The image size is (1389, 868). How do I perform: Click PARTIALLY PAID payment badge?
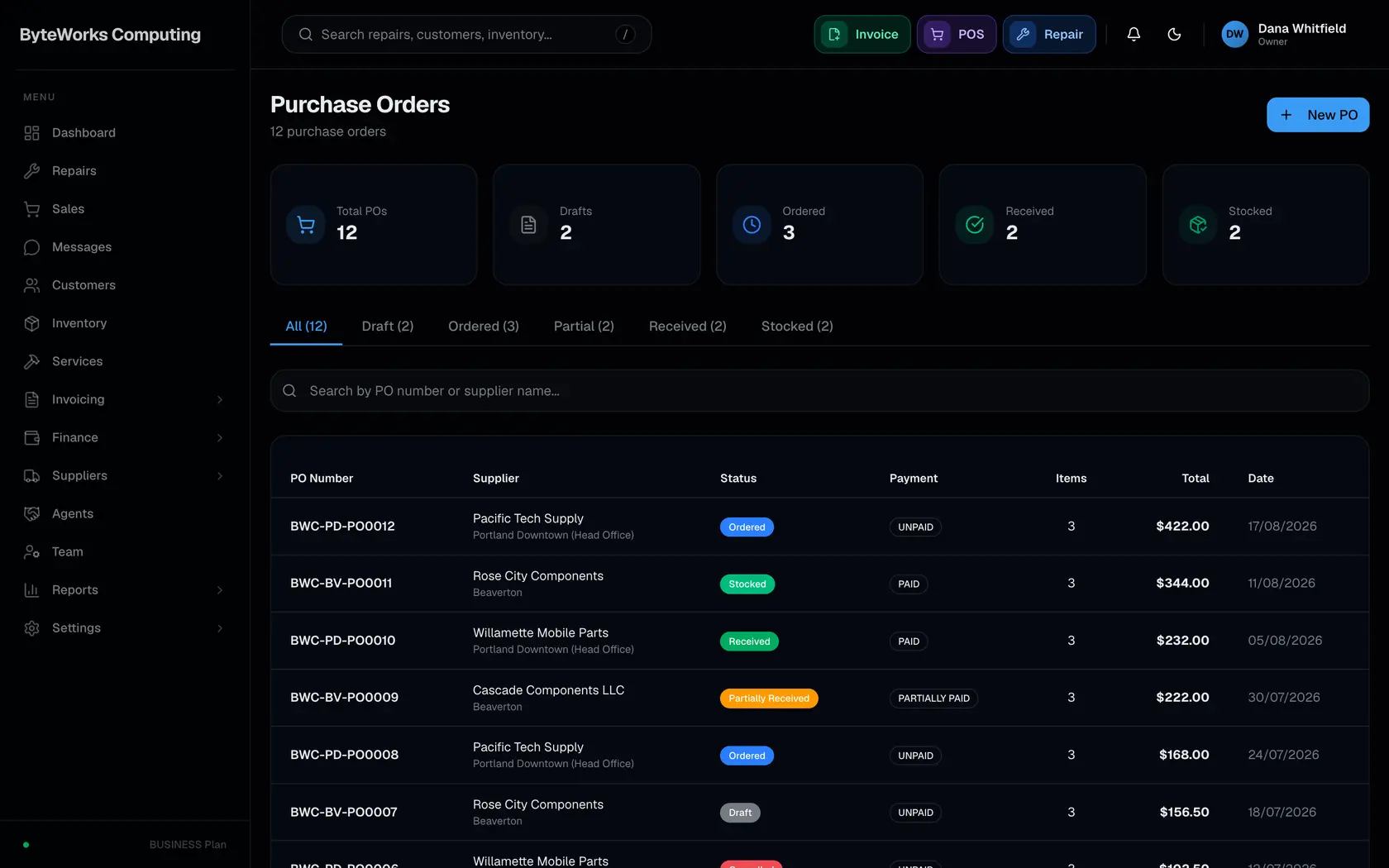934,699
